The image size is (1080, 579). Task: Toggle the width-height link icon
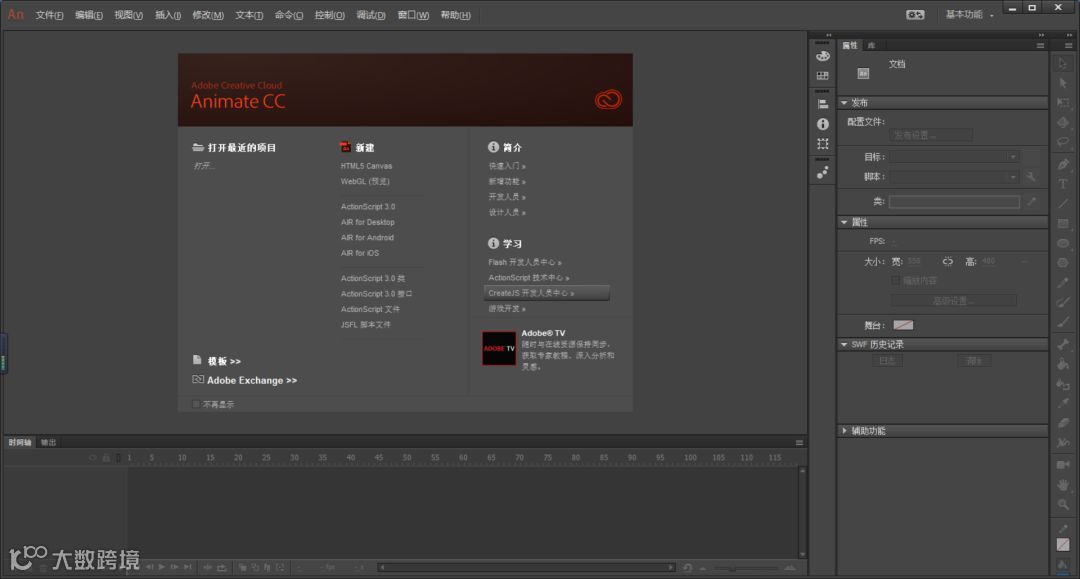[948, 262]
